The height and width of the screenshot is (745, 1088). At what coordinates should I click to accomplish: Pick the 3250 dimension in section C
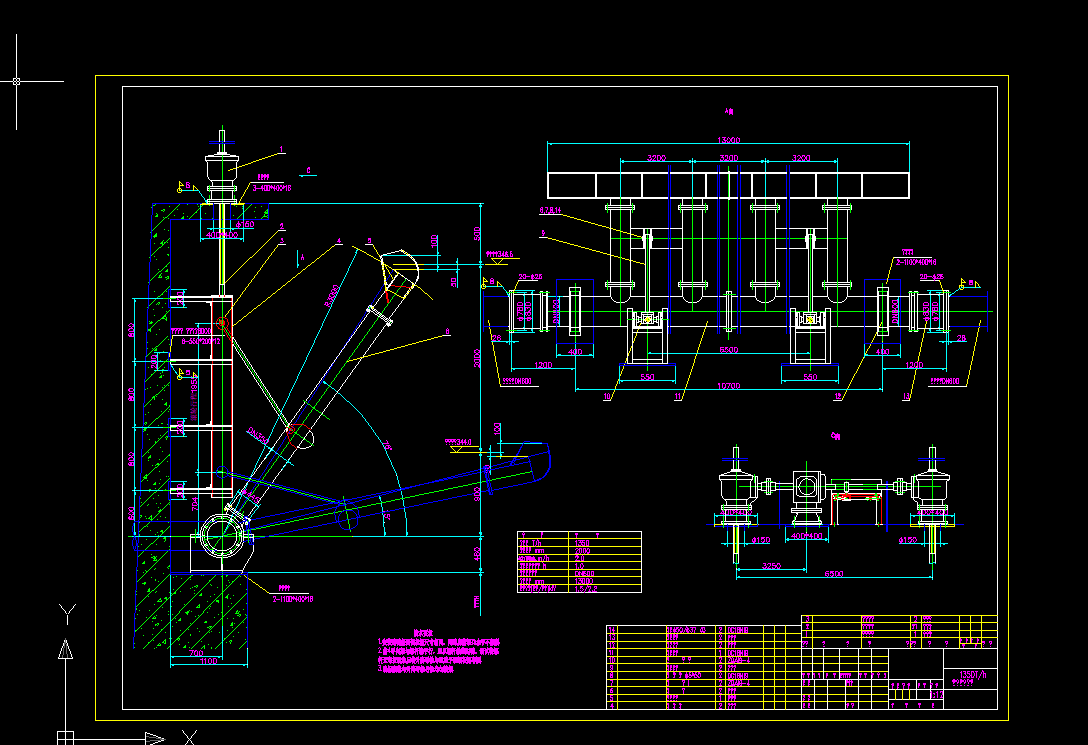tap(771, 566)
